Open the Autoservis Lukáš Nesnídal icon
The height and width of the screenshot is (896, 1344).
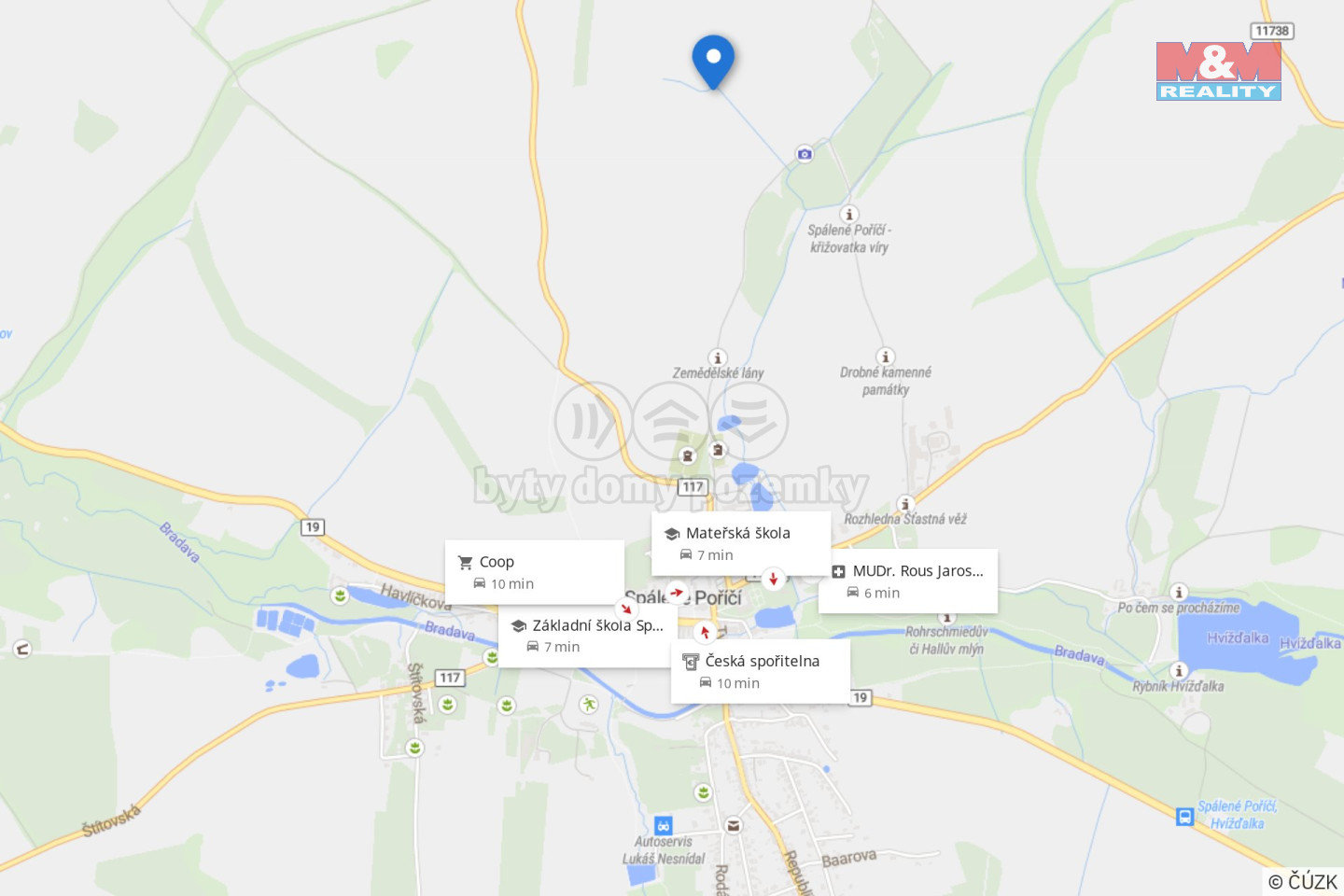click(x=664, y=825)
